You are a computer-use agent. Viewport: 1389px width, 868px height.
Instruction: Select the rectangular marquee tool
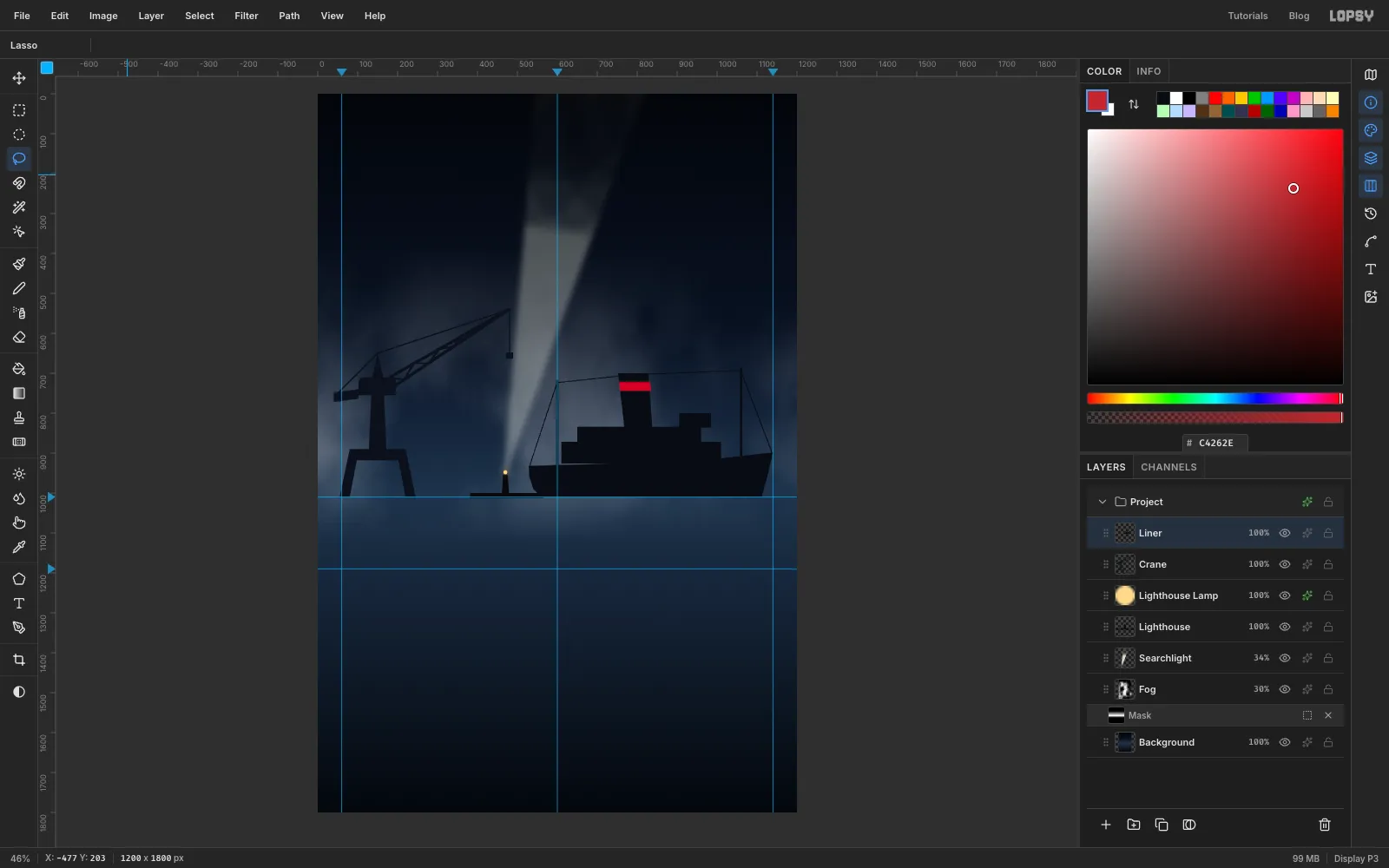pos(19,110)
